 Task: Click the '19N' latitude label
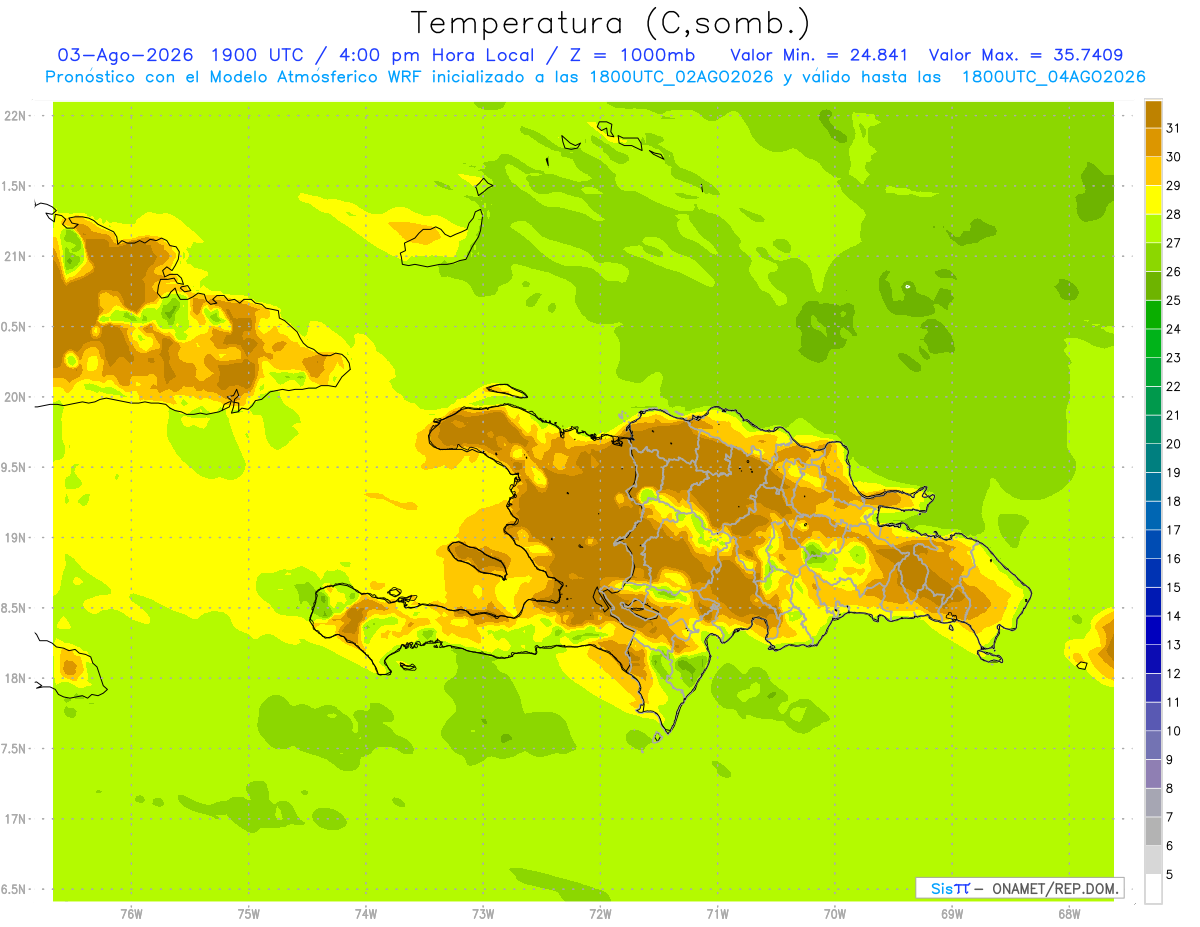(x=15, y=538)
